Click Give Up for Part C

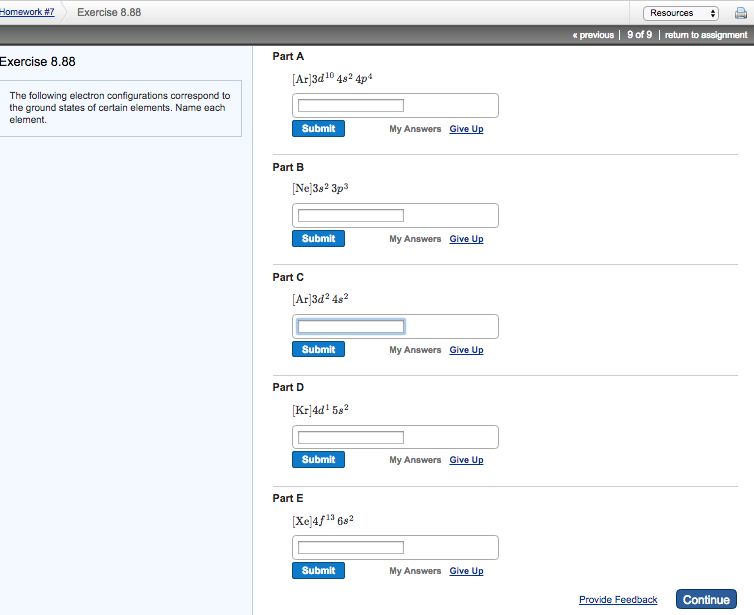(466, 350)
